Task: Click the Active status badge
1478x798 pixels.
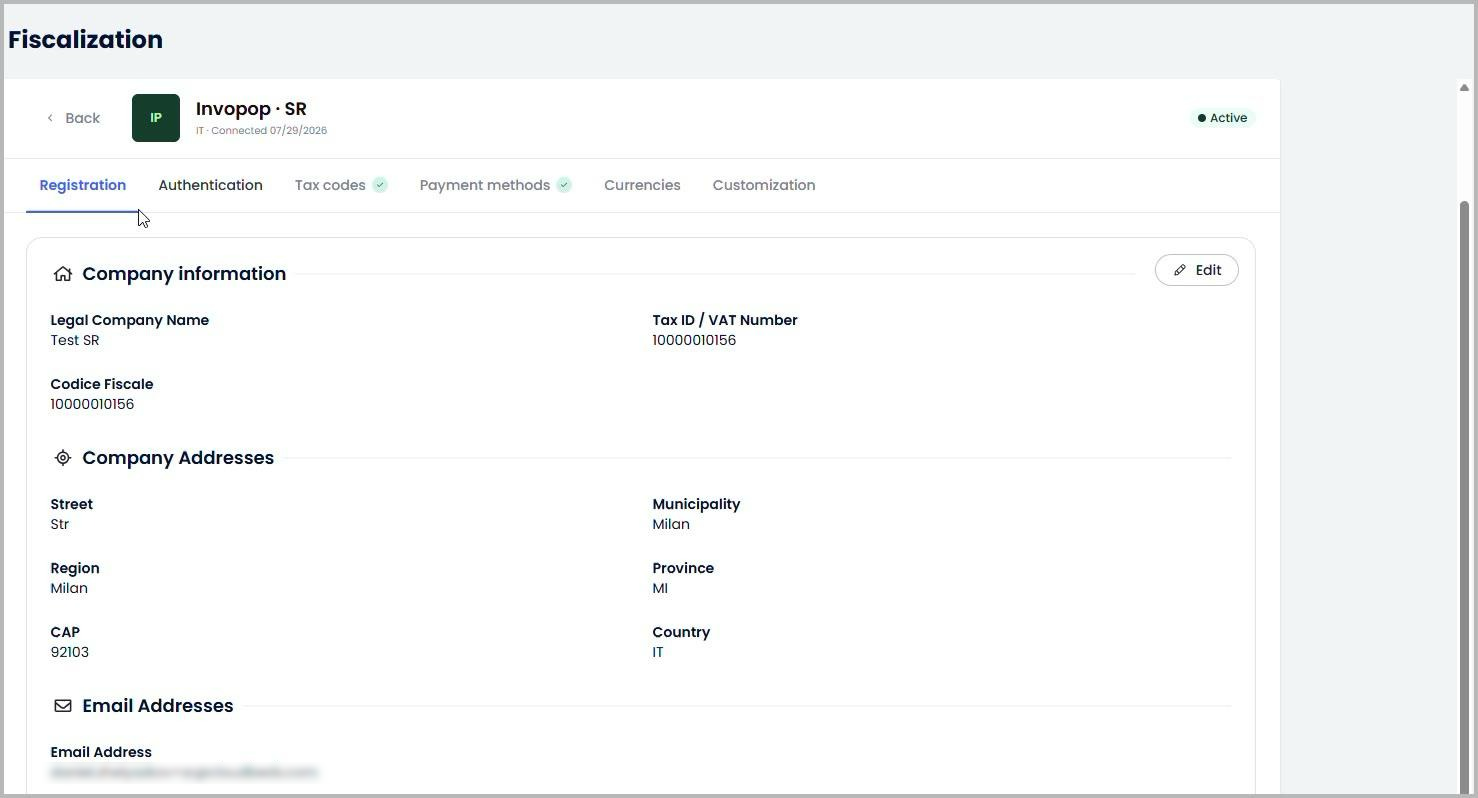Action: 1222,118
